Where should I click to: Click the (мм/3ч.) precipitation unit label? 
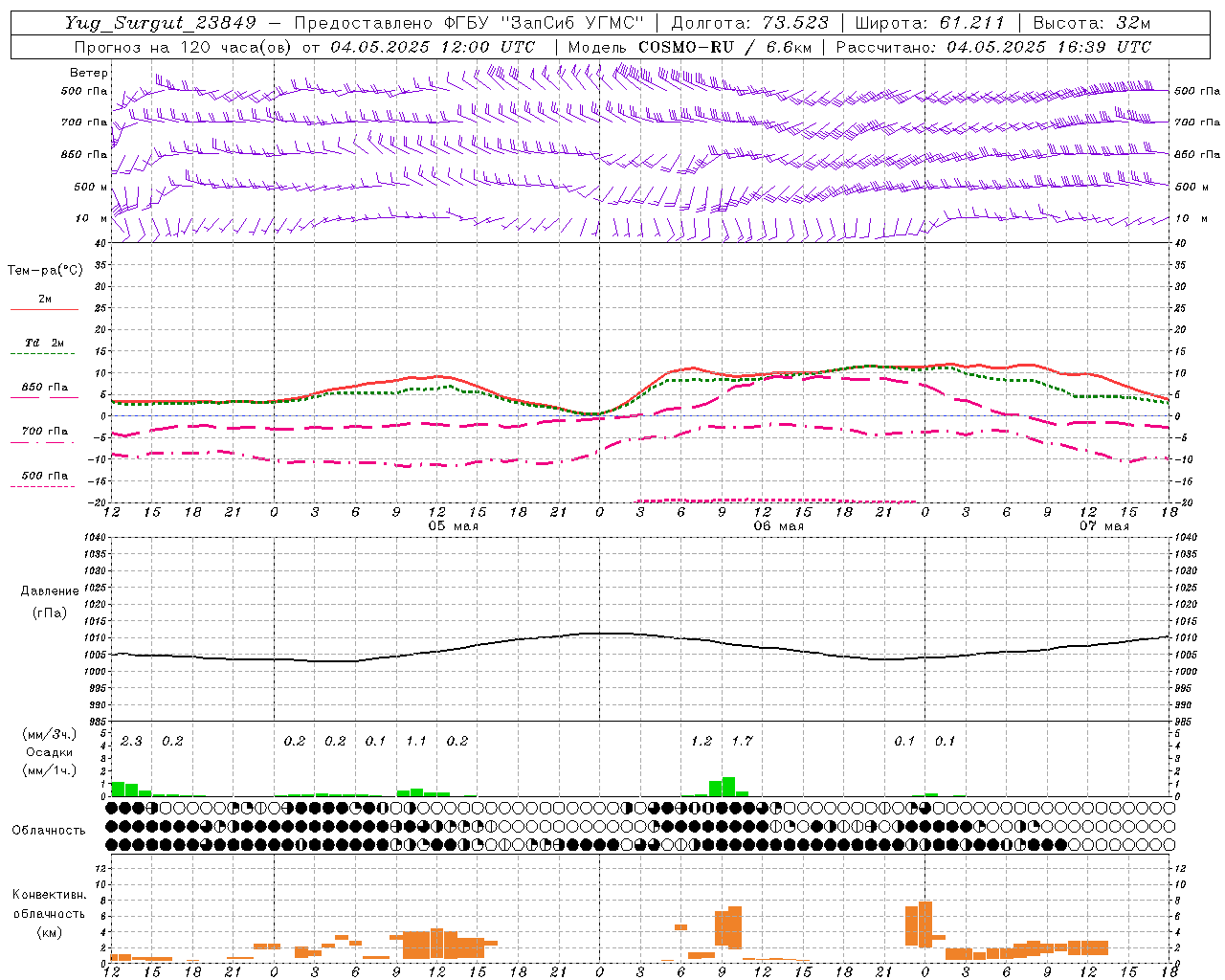[50, 734]
